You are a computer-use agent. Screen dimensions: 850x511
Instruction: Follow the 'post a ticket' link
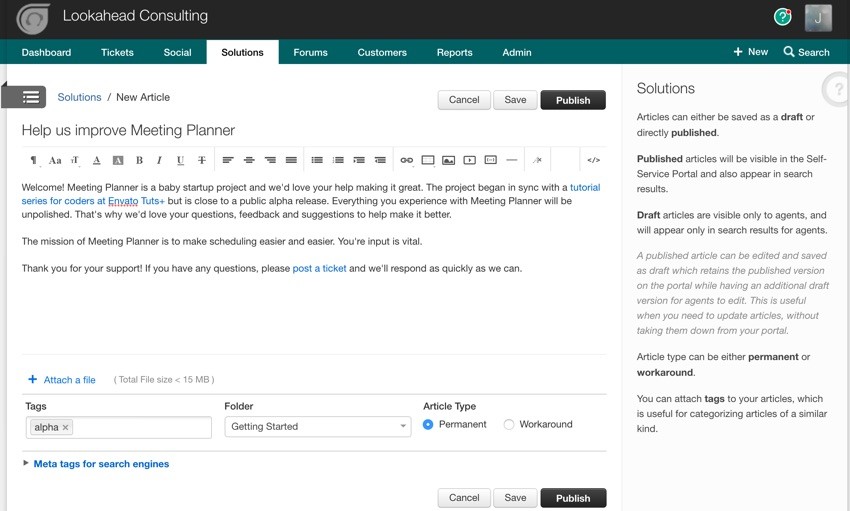(319, 268)
